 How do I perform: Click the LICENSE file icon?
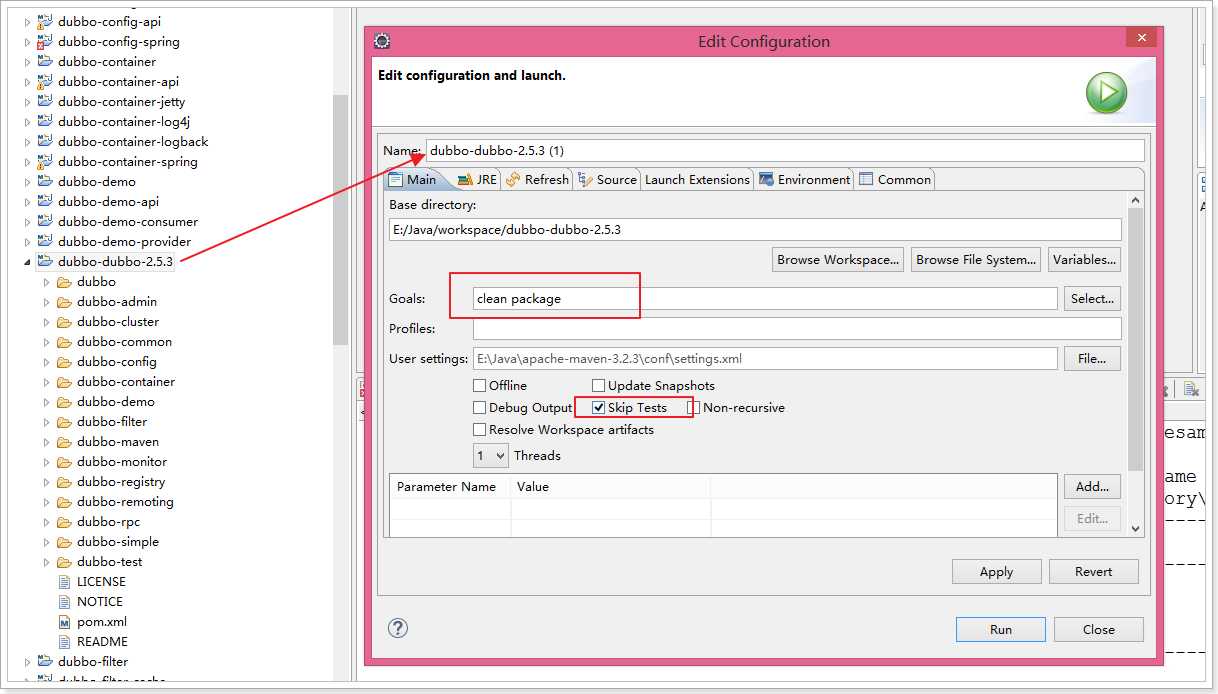point(64,581)
